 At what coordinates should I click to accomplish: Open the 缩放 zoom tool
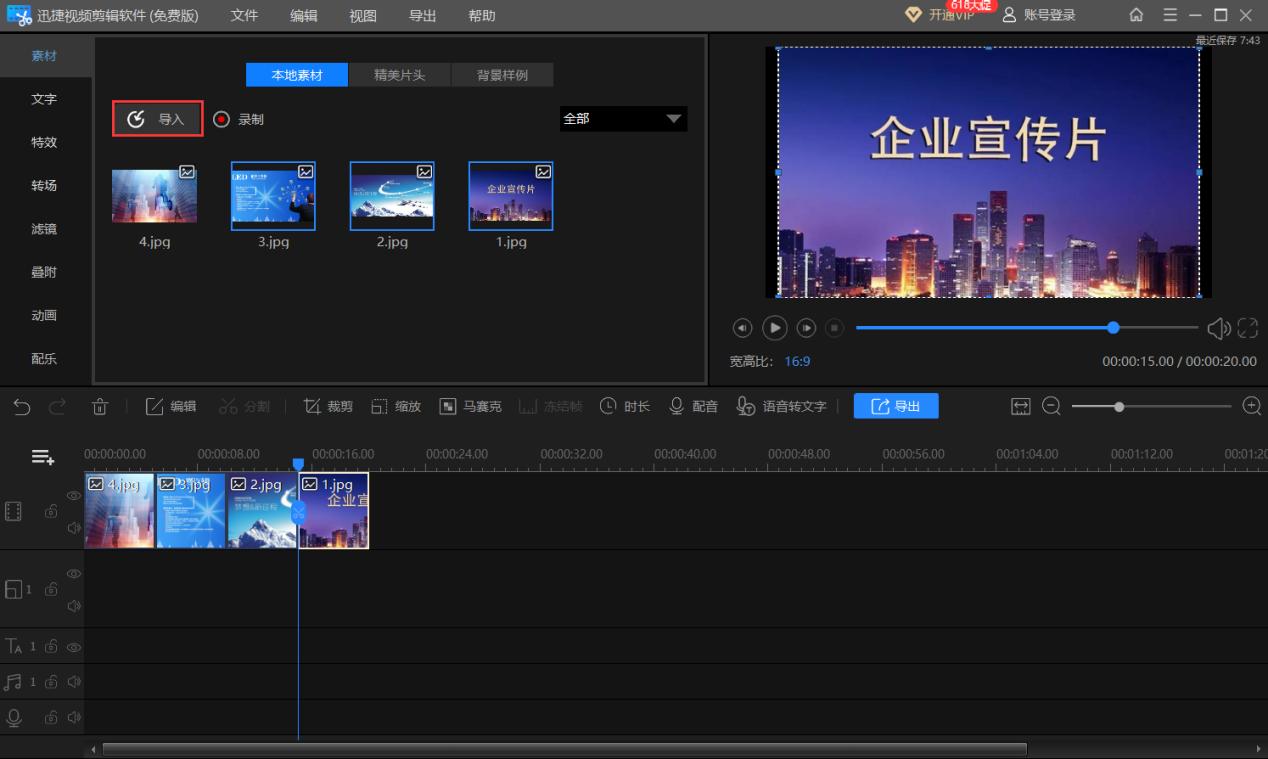pyautogui.click(x=396, y=406)
